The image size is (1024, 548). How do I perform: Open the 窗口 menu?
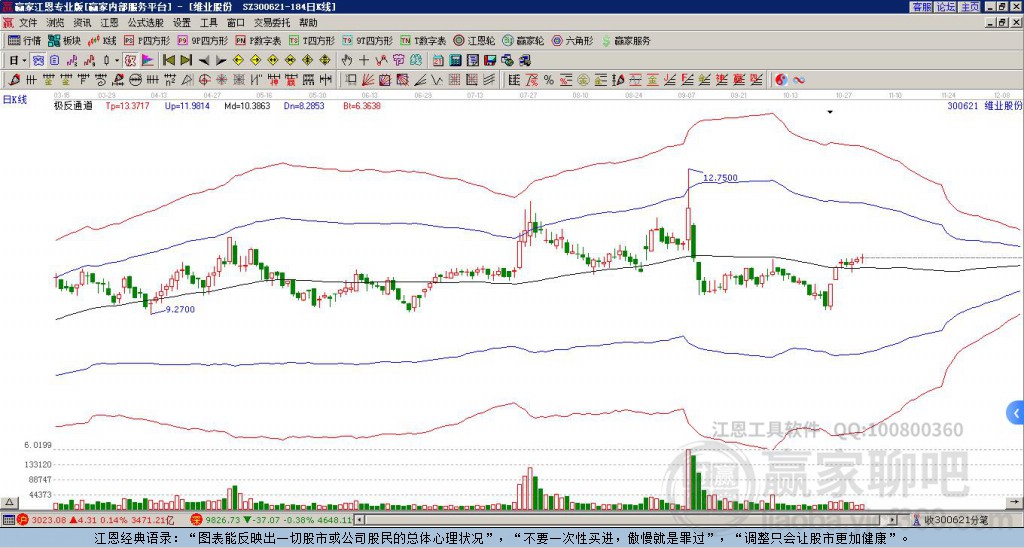(x=236, y=23)
